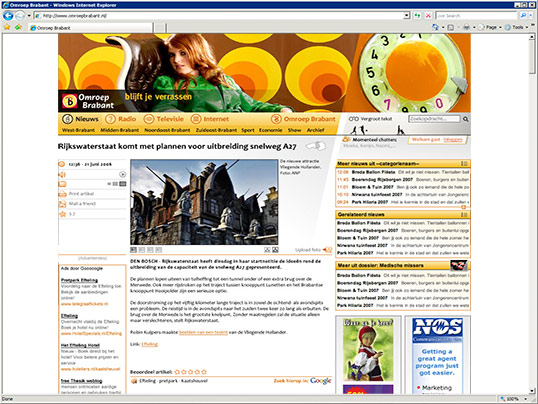
Task: Click the pointing hand icon beside headline
Action: click(x=316, y=146)
